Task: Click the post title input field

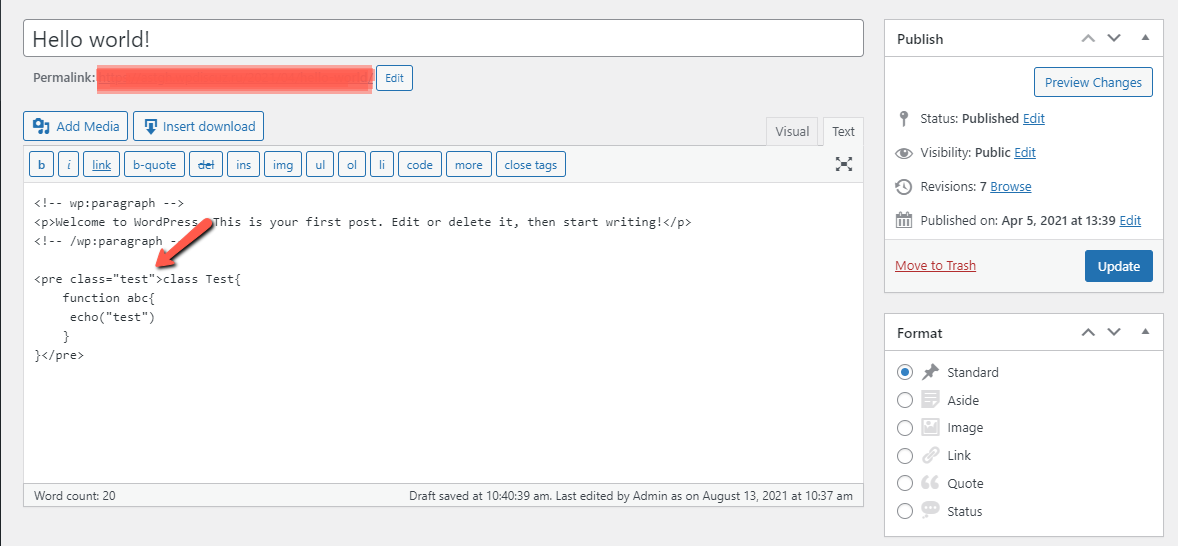Action: [x=443, y=39]
